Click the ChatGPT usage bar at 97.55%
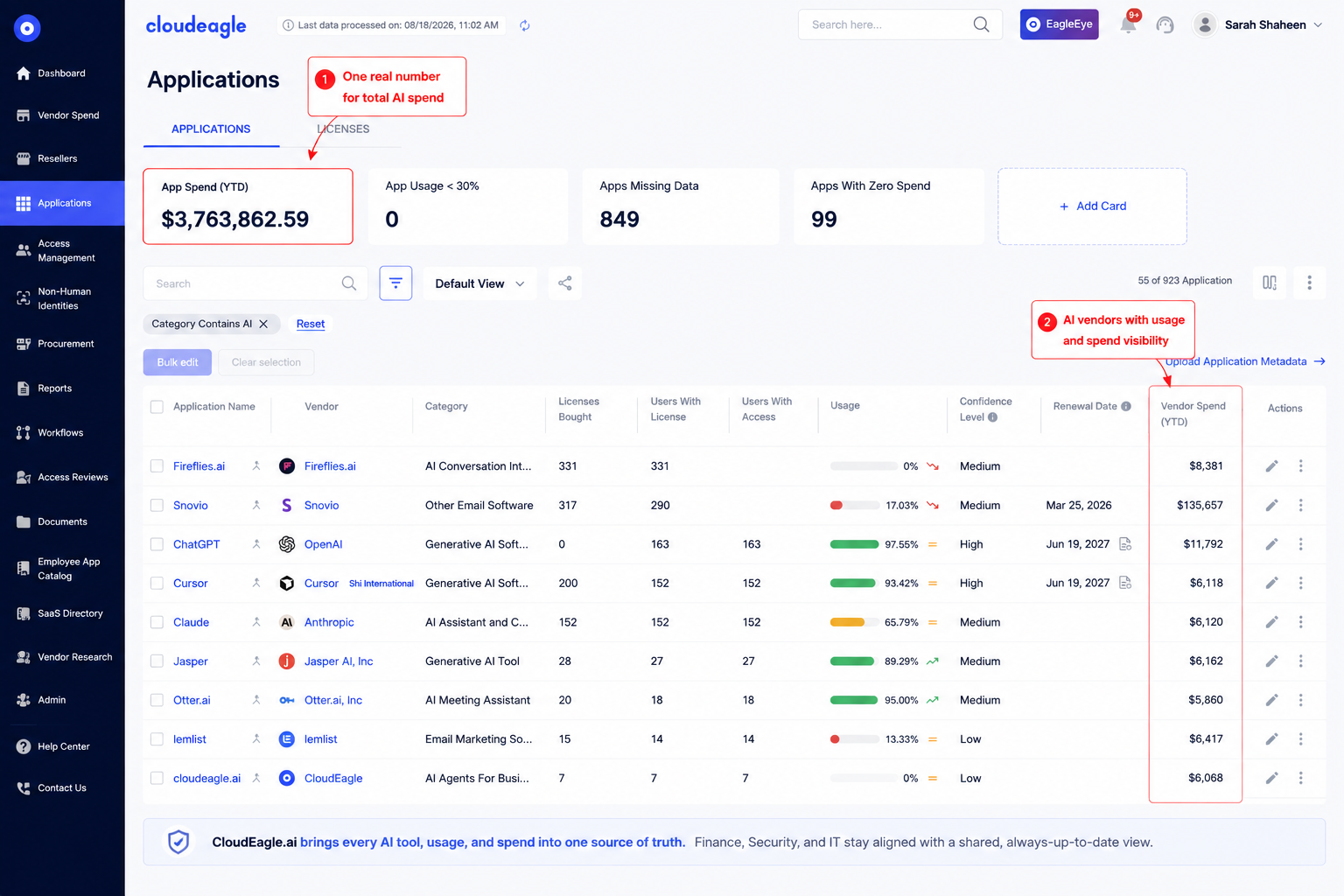 [x=854, y=544]
